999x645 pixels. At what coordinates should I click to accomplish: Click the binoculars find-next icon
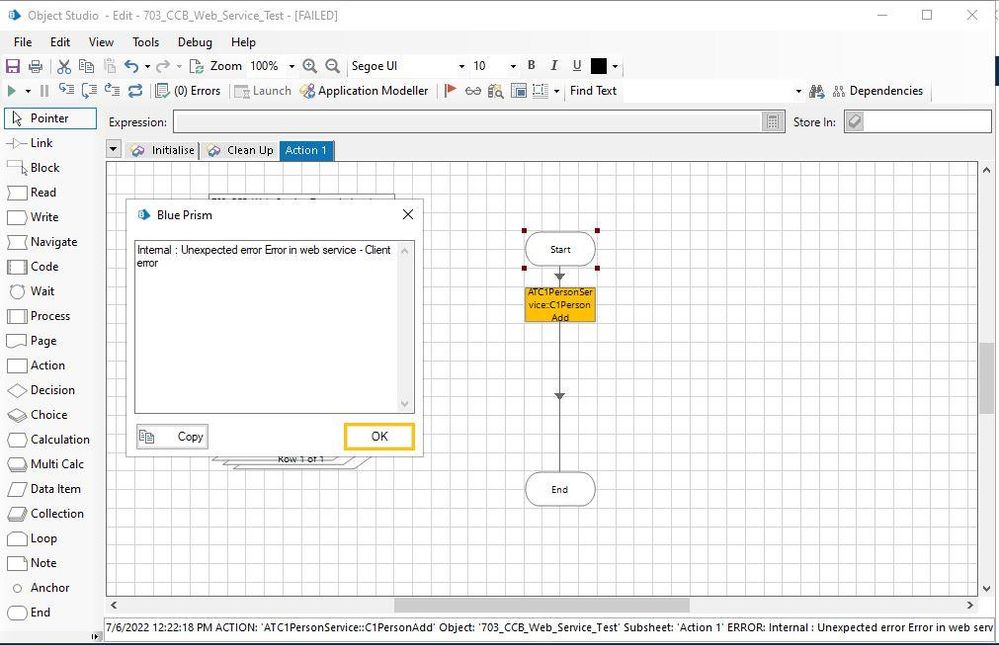[816, 91]
